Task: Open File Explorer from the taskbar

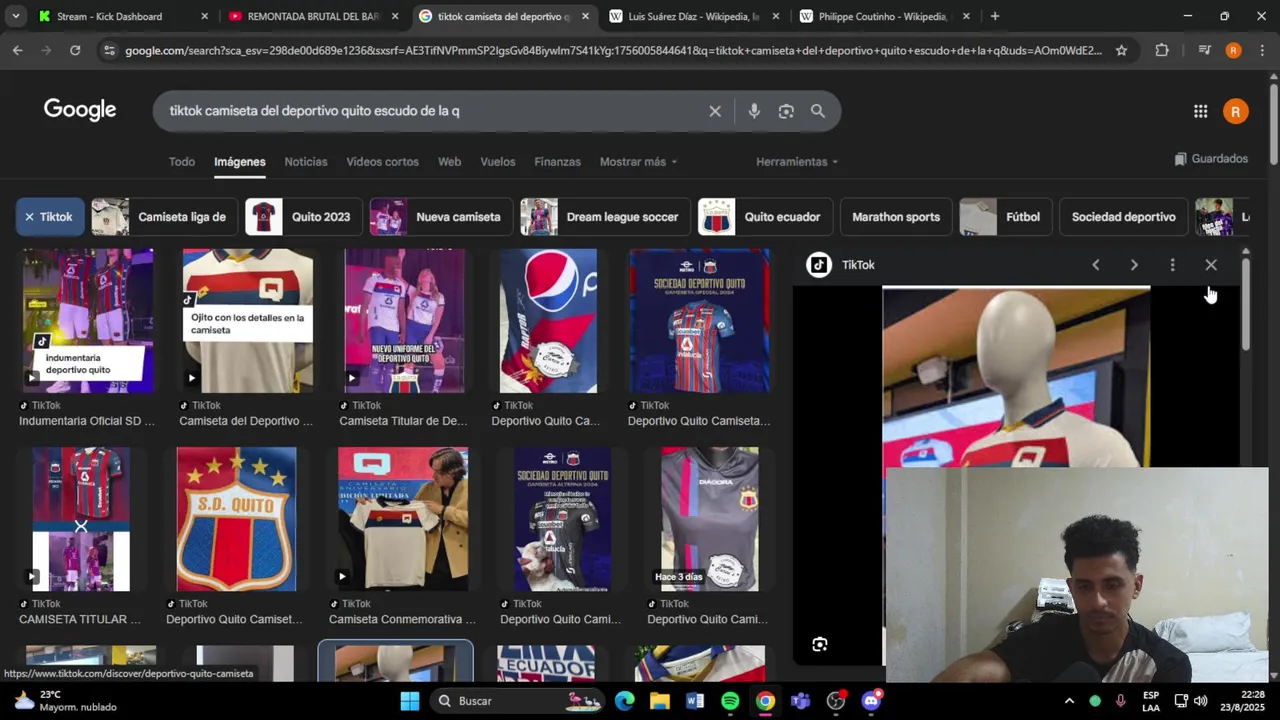Action: (x=660, y=701)
